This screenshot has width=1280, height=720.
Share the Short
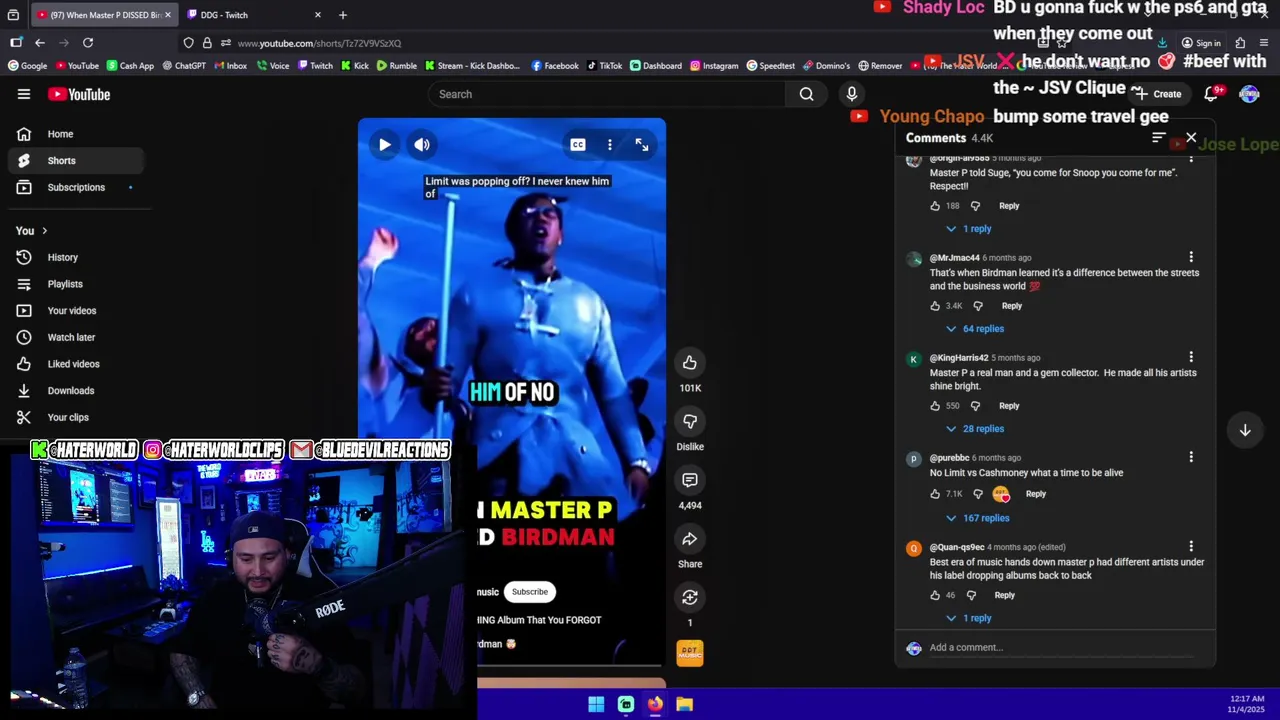(690, 539)
